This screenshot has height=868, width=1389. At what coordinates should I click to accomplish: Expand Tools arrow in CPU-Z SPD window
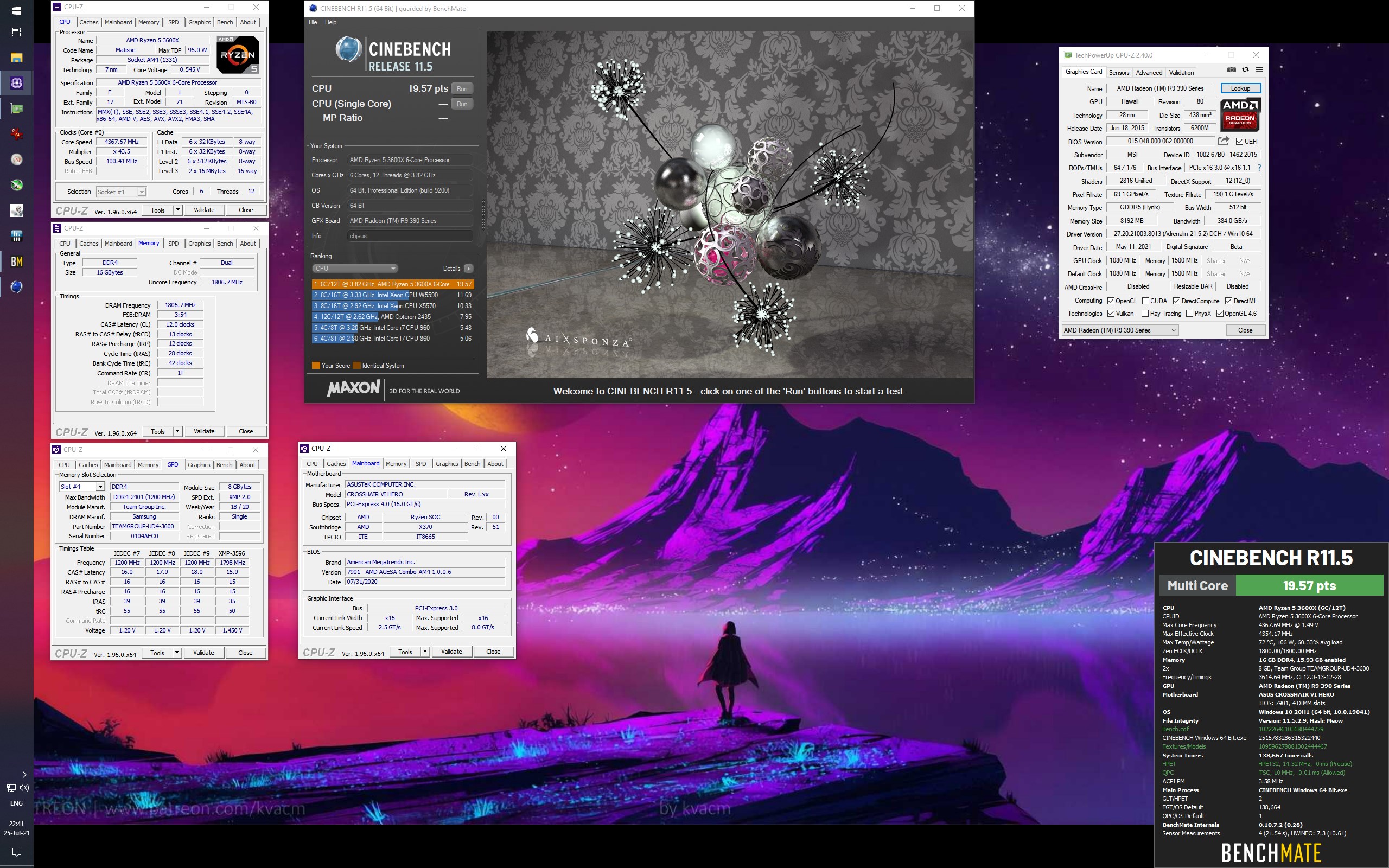coord(177,653)
